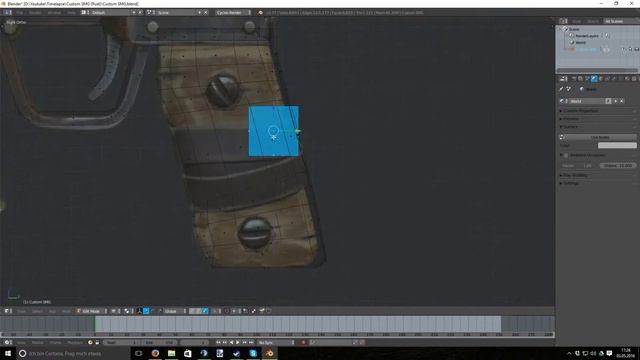Jump to the last frame

[x=251, y=342]
